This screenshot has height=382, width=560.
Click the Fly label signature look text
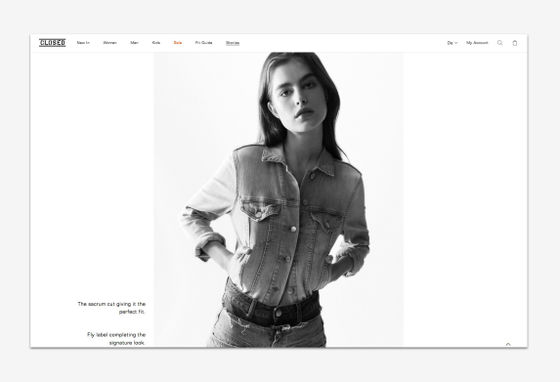tap(116, 338)
